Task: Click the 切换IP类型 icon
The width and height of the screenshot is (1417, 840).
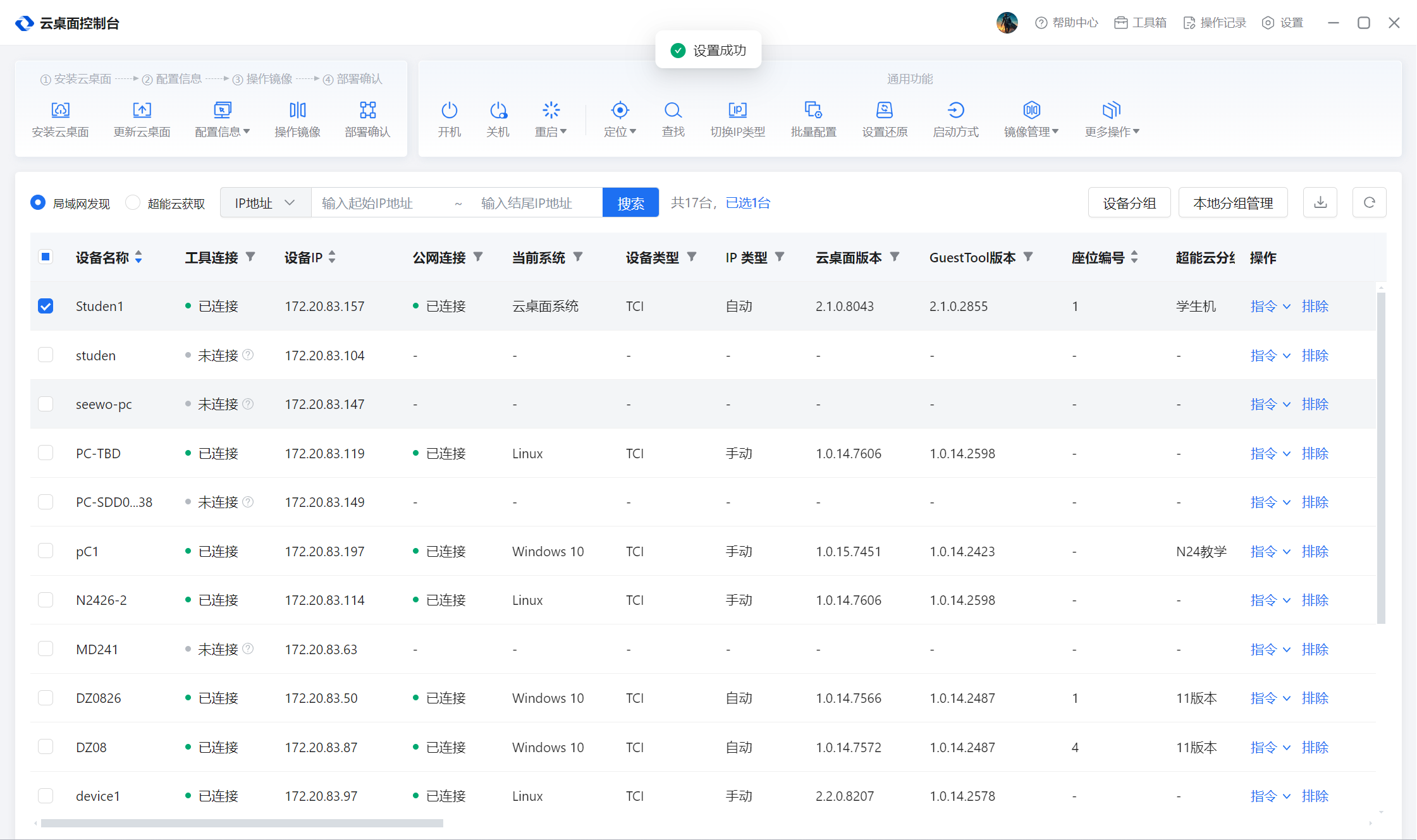Action: coord(737,111)
